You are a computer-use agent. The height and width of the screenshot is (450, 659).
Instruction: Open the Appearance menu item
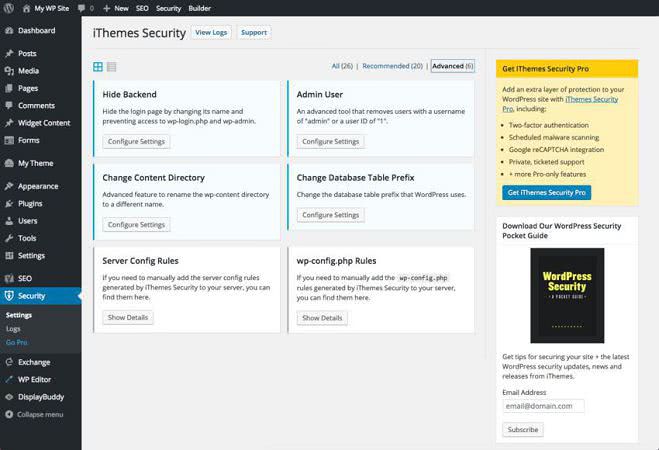pos(37,186)
